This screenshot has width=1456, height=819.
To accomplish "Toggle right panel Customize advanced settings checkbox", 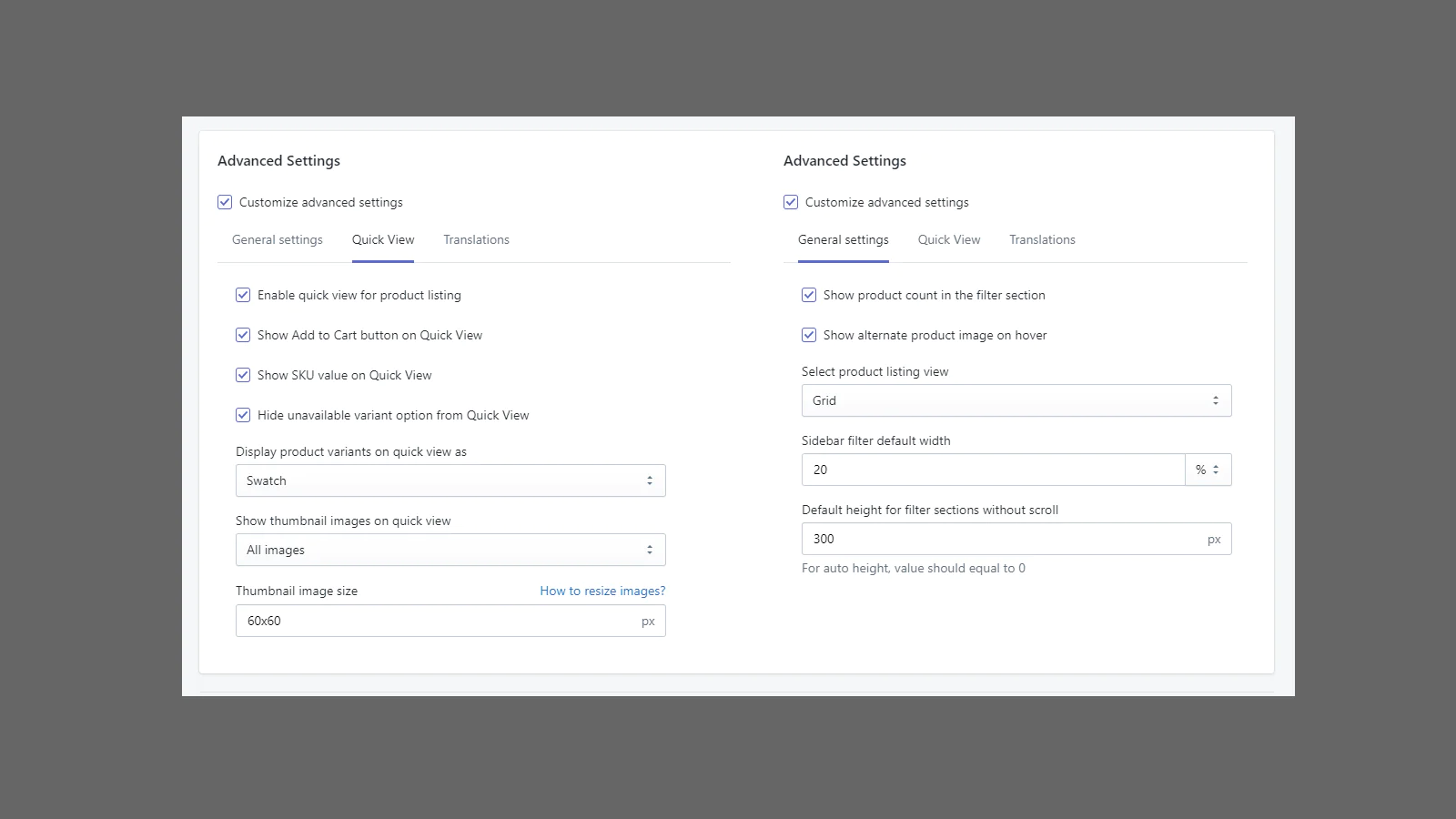I will click(x=791, y=202).
